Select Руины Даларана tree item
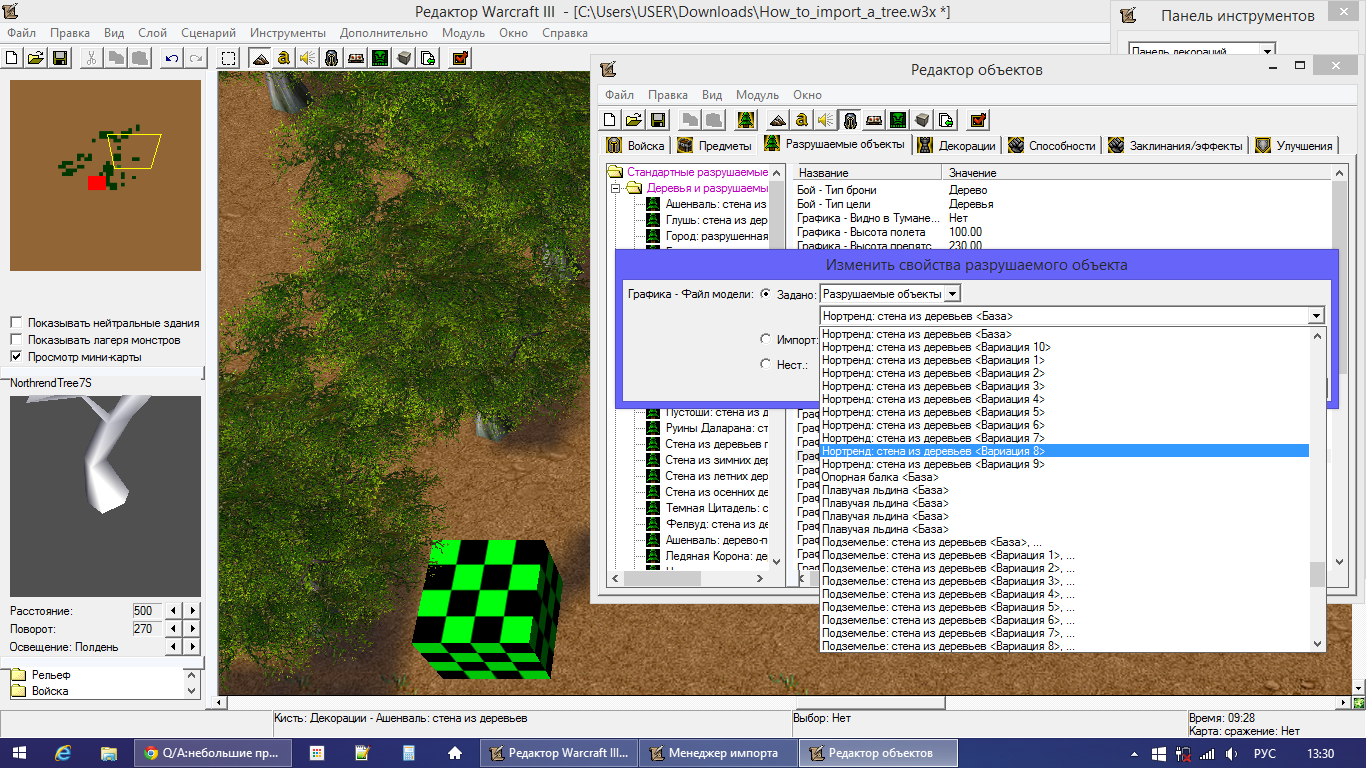This screenshot has width=1366, height=768. [x=716, y=428]
